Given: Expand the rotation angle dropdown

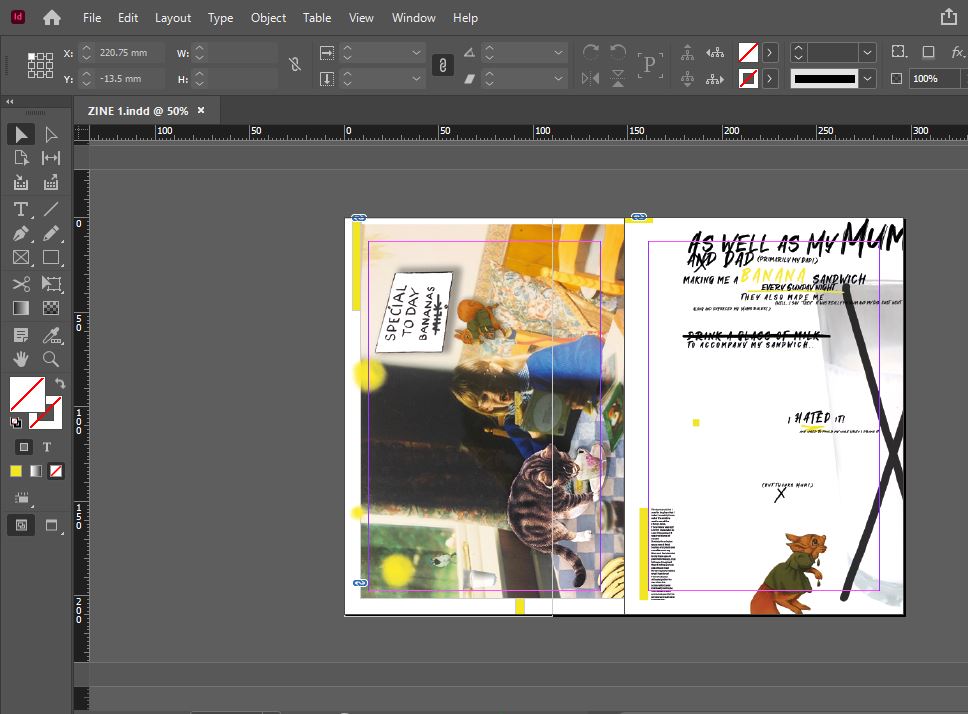Looking at the screenshot, I should pos(559,52).
